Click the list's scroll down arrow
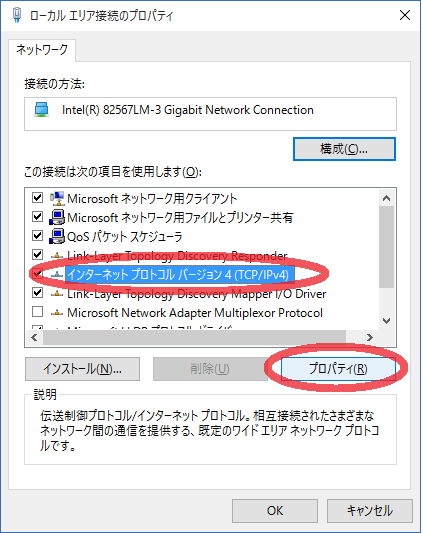 [387, 321]
